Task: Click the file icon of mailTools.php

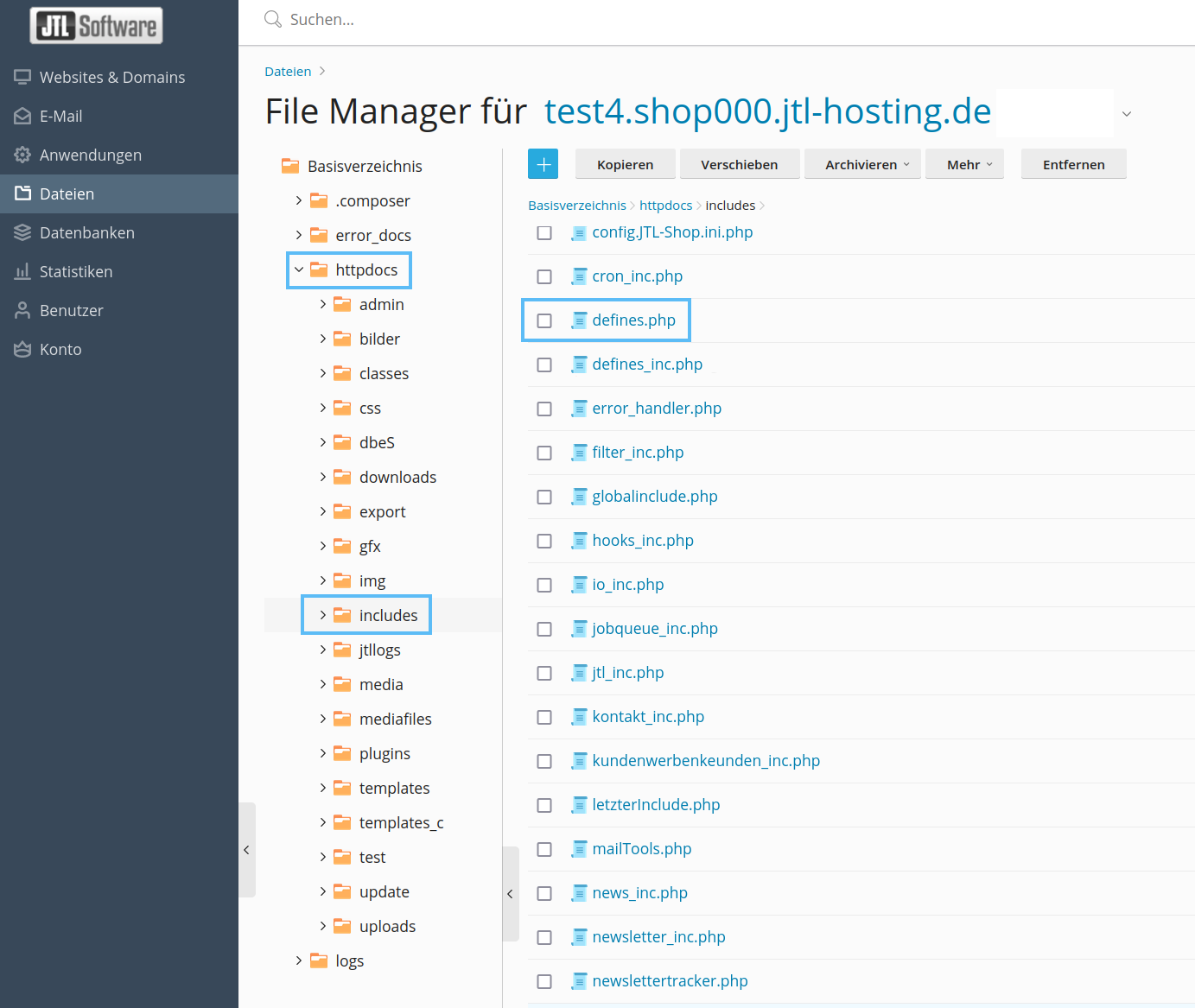Action: [x=579, y=849]
